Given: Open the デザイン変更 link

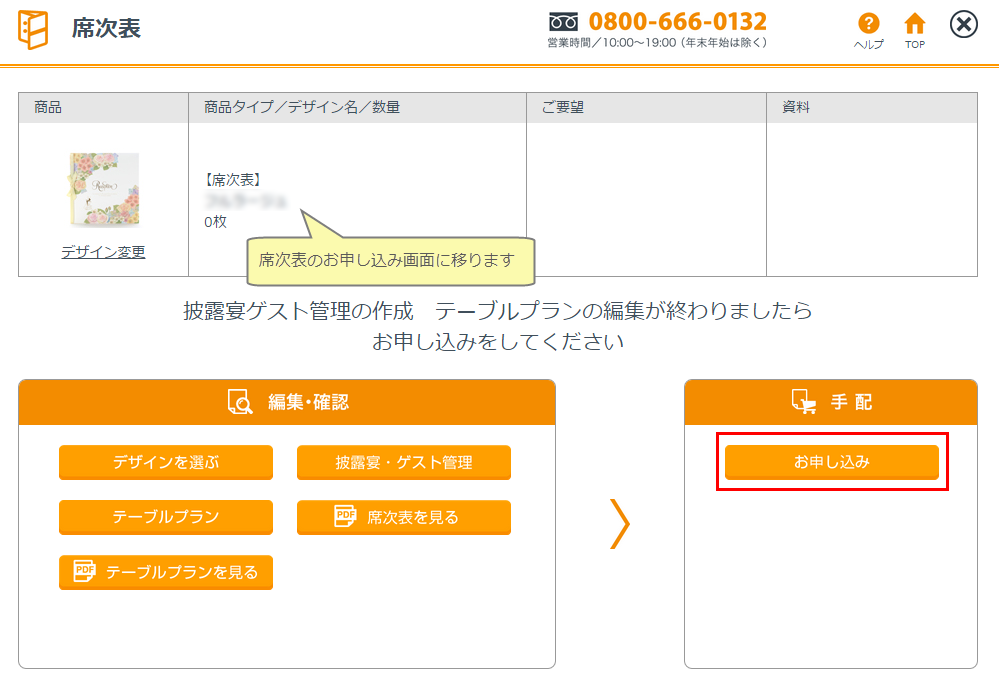Looking at the screenshot, I should (x=103, y=252).
